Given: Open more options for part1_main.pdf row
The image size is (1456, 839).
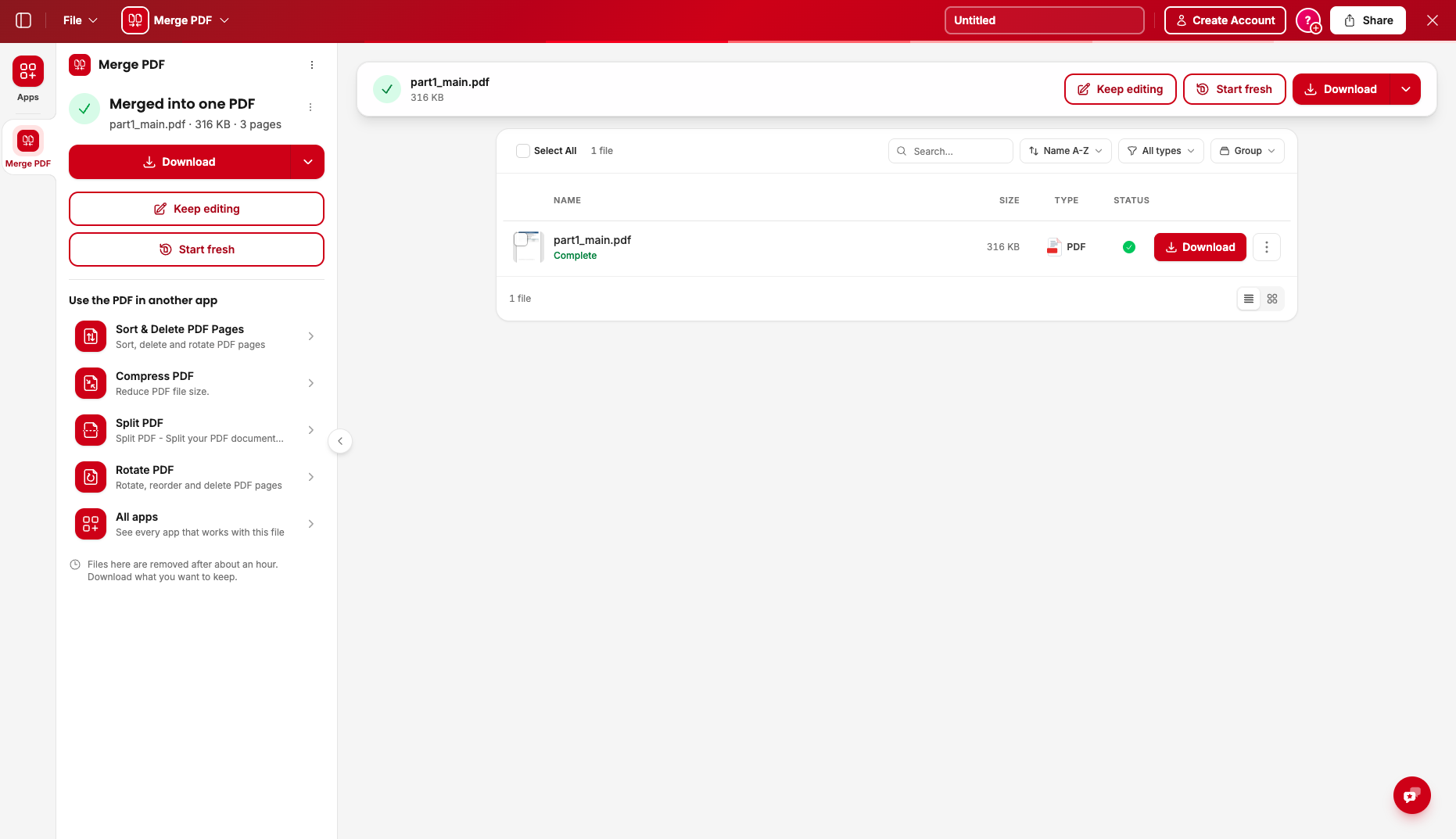Looking at the screenshot, I should click(x=1267, y=247).
